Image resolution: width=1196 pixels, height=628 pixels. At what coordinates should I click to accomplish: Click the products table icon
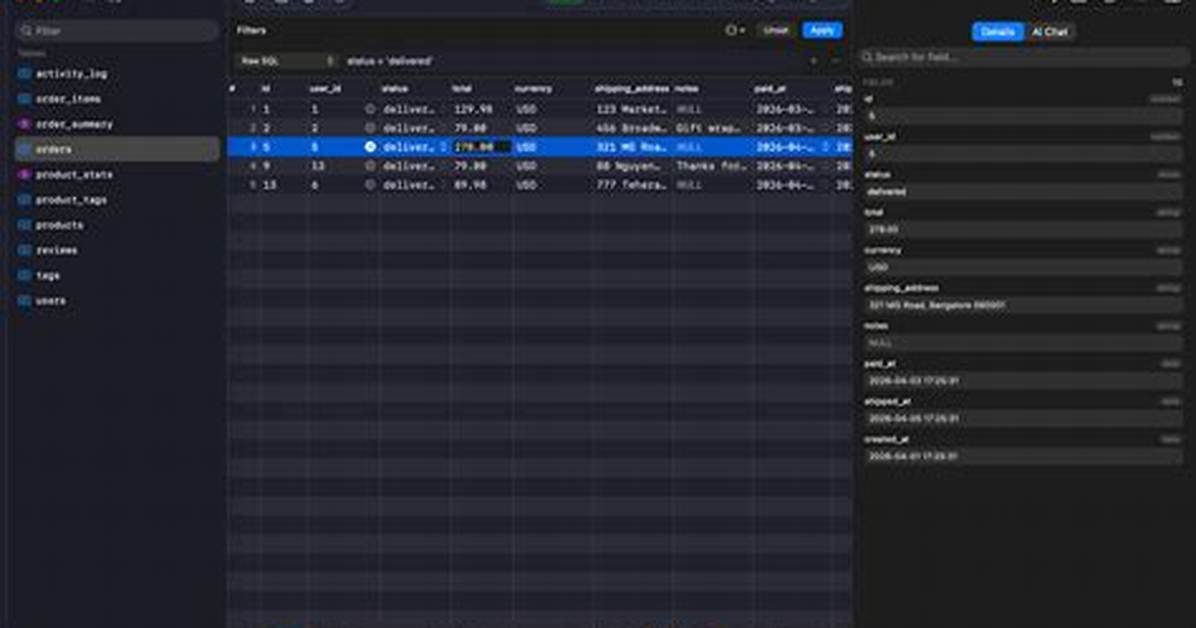24,225
